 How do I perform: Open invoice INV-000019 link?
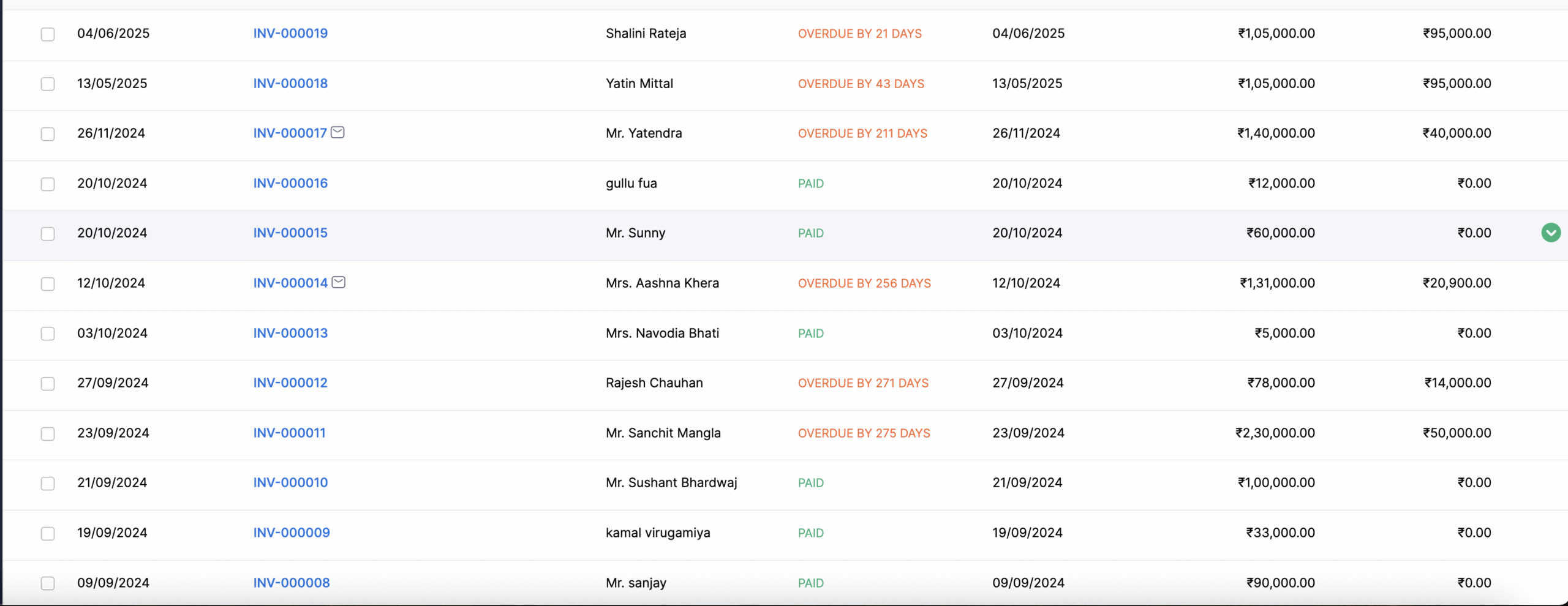pos(290,34)
